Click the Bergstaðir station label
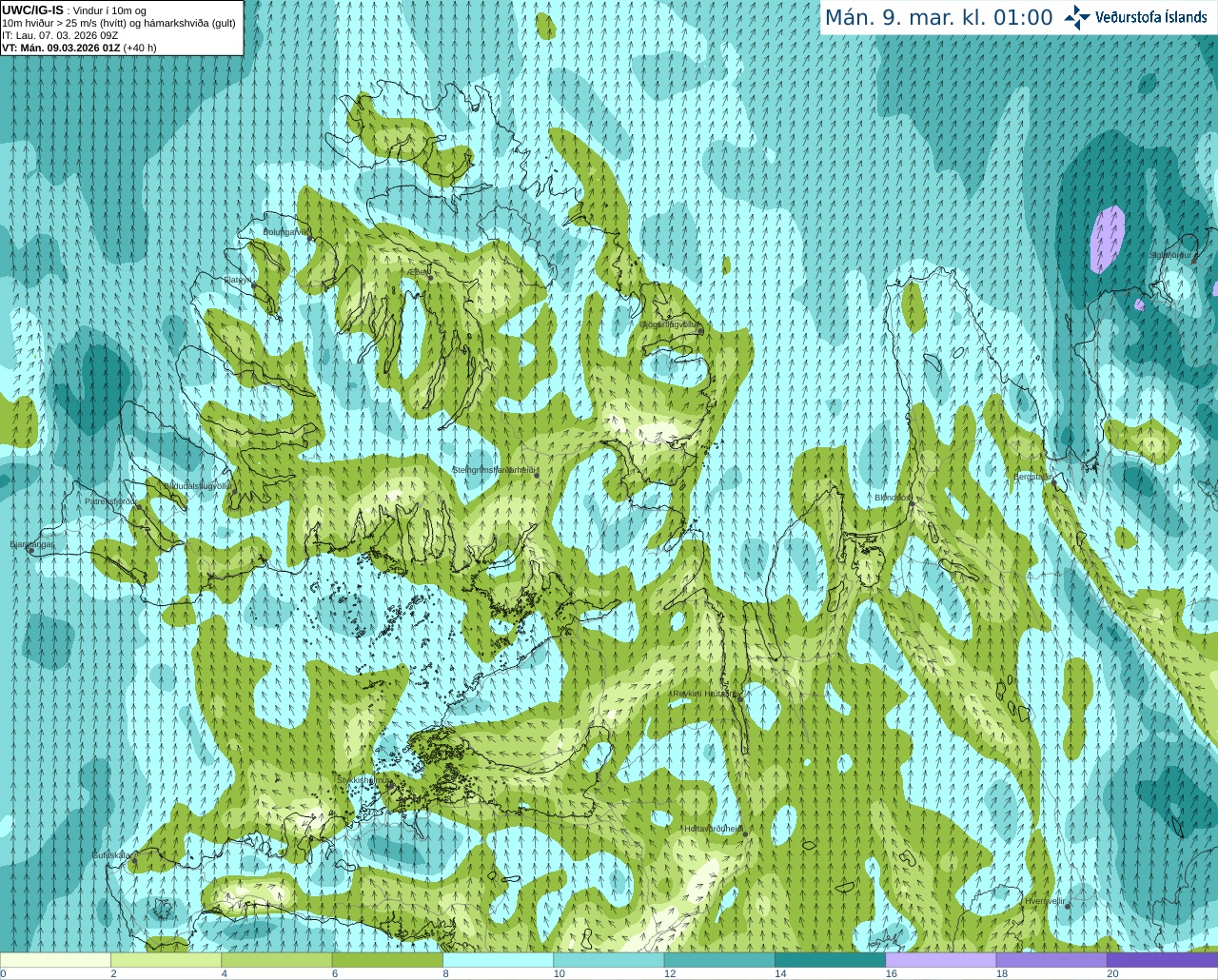The image size is (1218, 980). (1032, 477)
